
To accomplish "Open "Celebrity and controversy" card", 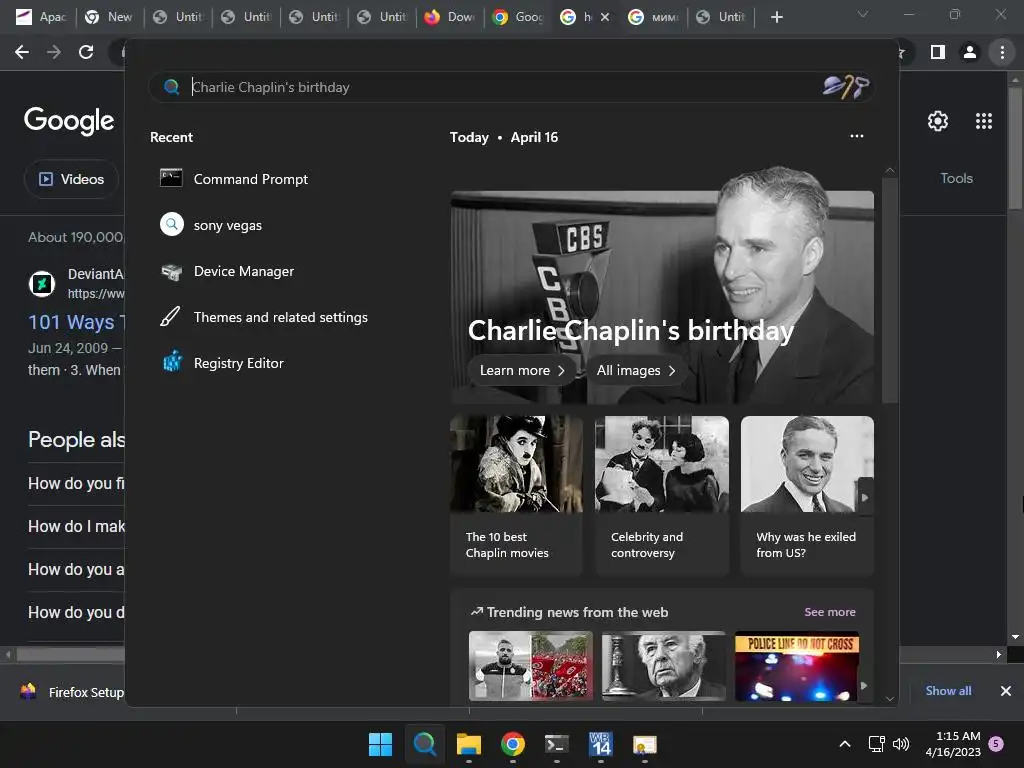I will pos(662,495).
